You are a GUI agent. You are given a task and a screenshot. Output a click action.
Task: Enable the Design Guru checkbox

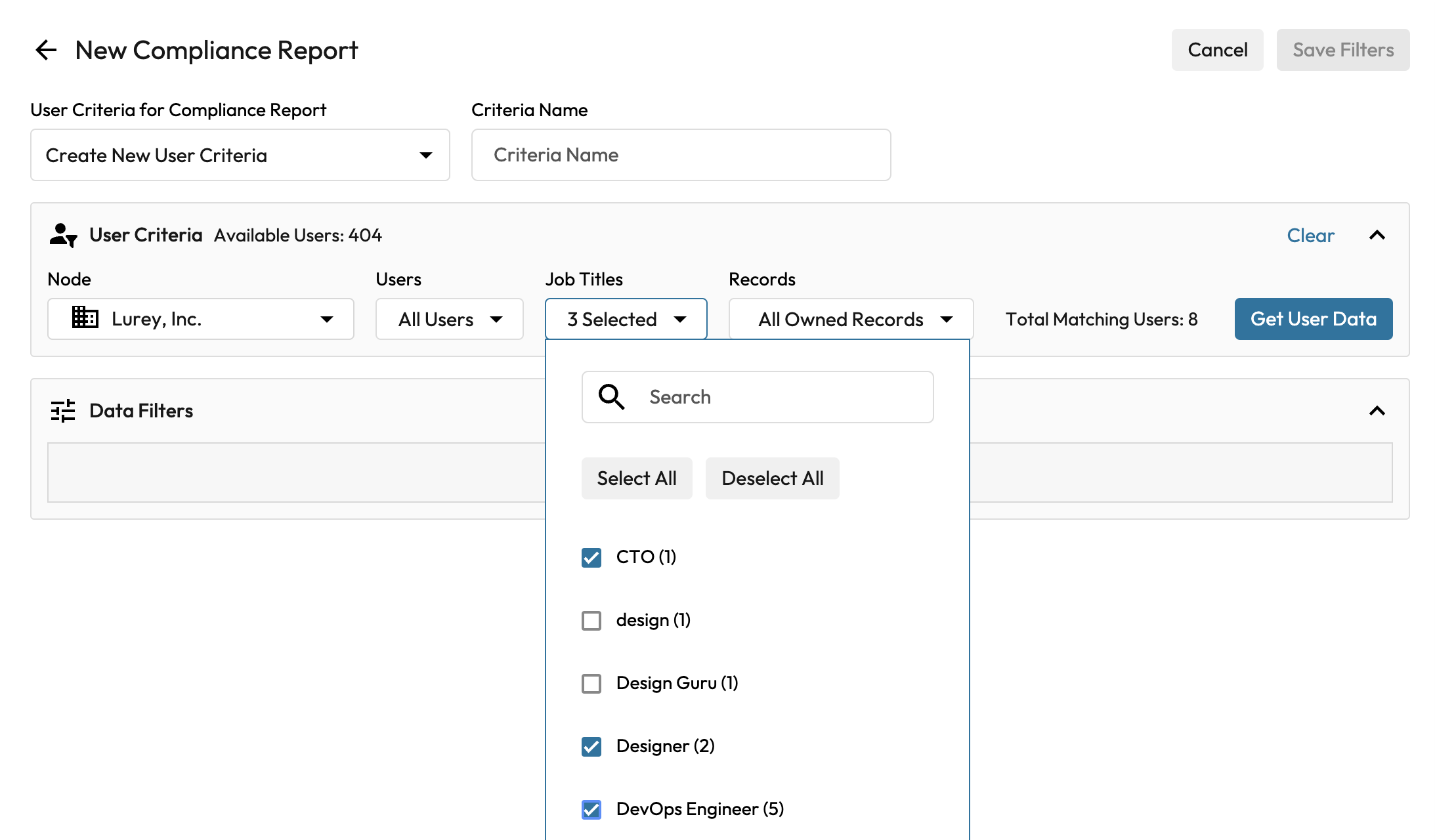[591, 683]
